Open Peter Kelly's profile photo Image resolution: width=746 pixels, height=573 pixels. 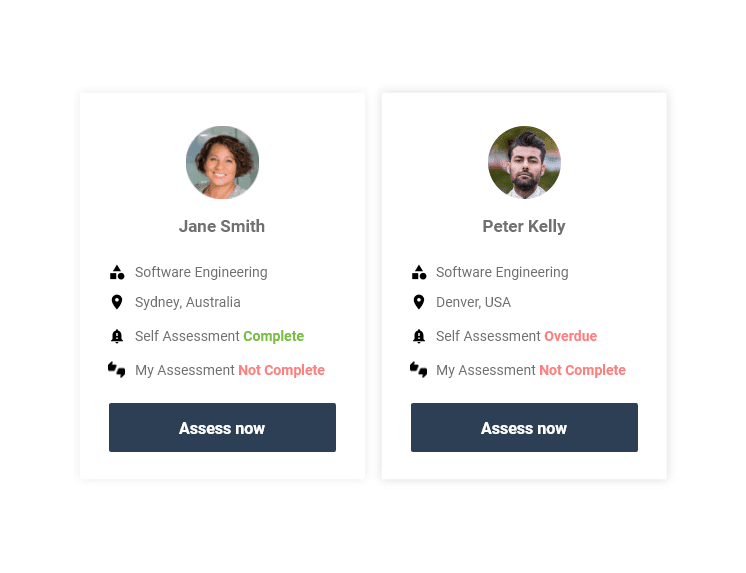(x=524, y=162)
